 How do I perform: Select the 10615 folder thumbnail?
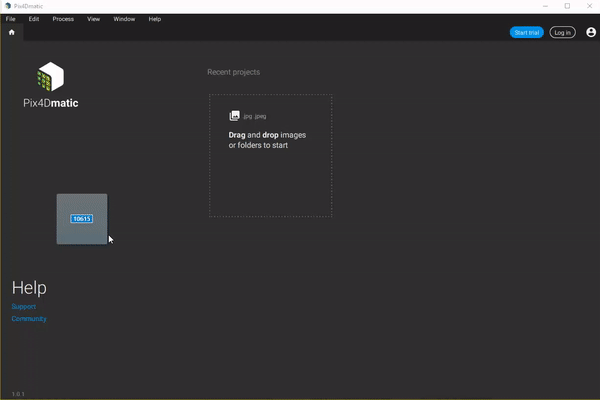click(82, 218)
